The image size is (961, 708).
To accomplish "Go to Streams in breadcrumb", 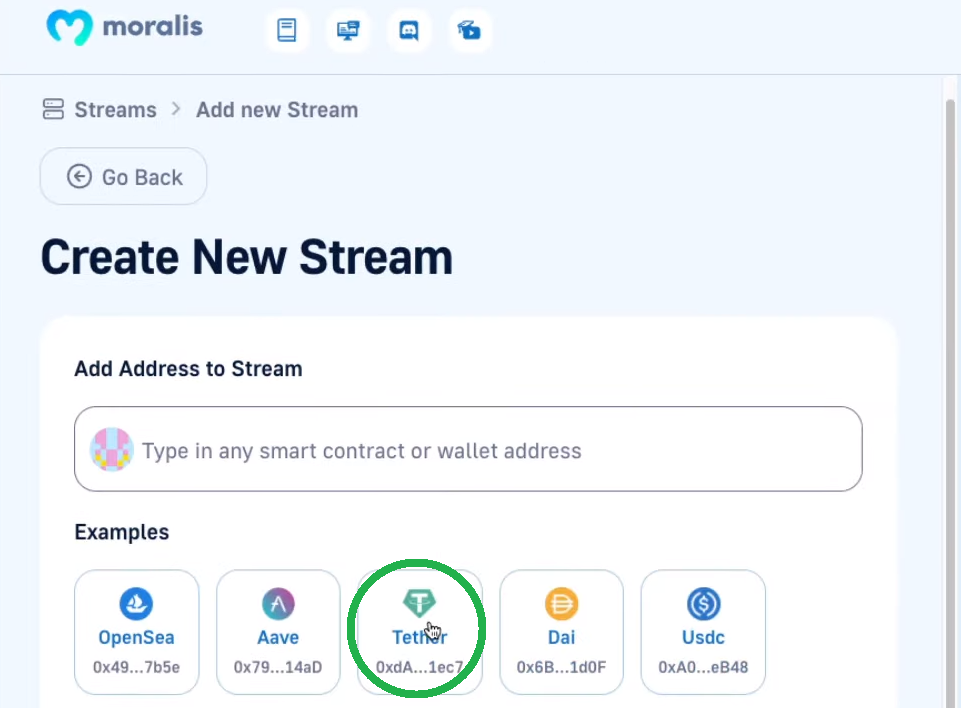I will click(115, 110).
